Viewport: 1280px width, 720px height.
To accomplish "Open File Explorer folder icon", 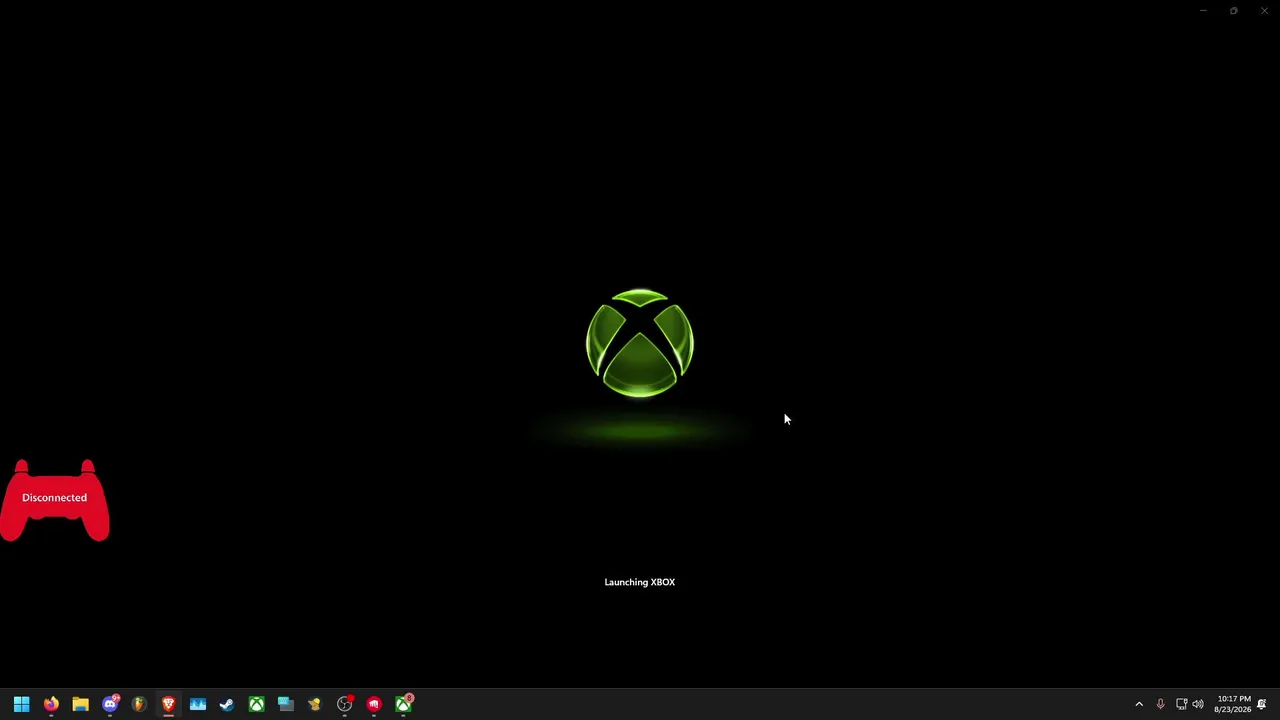I will coord(80,704).
